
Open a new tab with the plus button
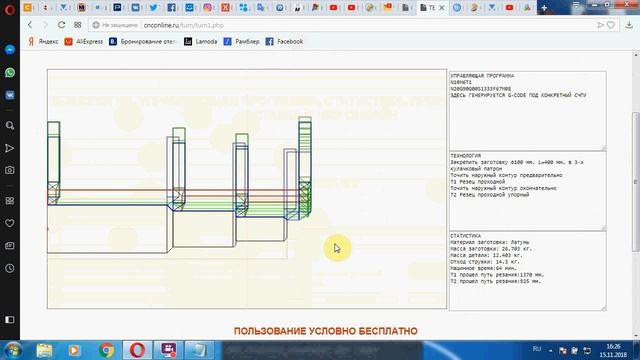[x=544, y=8]
